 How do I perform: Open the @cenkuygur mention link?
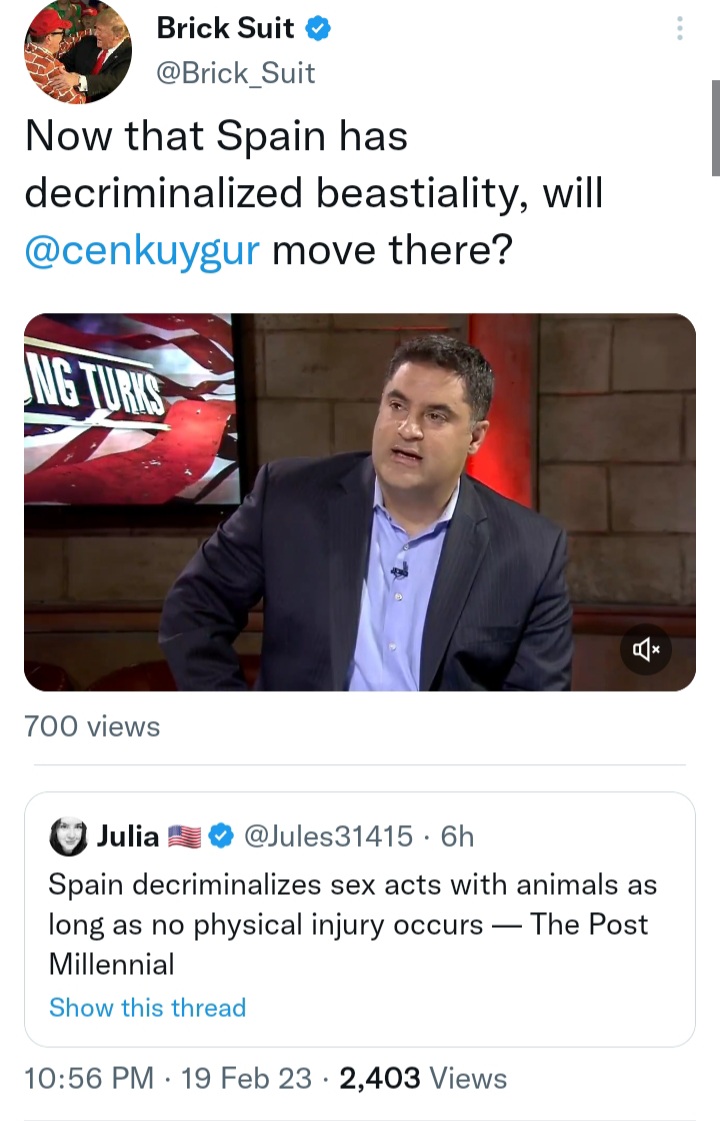pos(142,248)
